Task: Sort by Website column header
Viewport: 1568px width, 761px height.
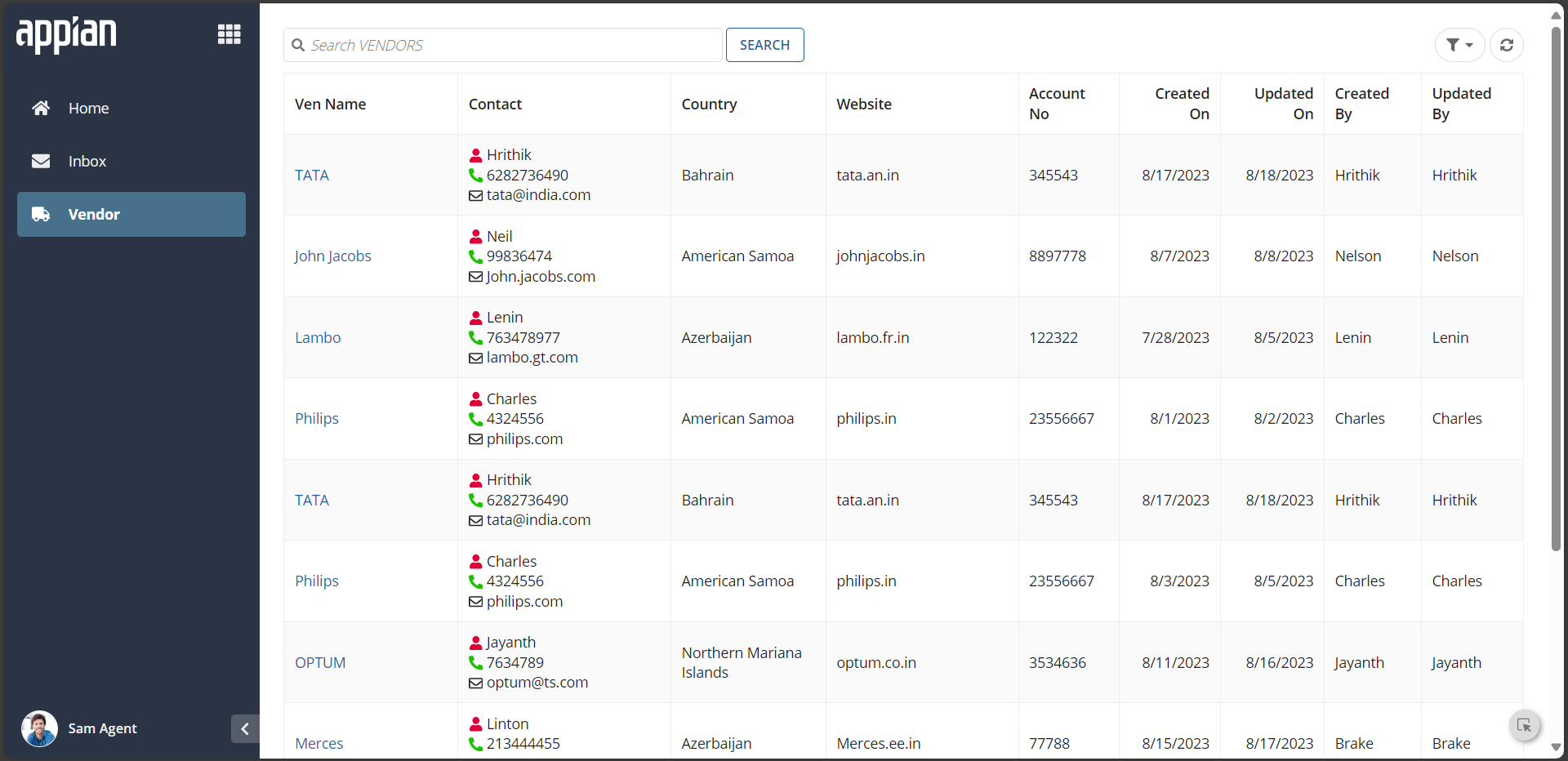Action: pyautogui.click(x=864, y=104)
